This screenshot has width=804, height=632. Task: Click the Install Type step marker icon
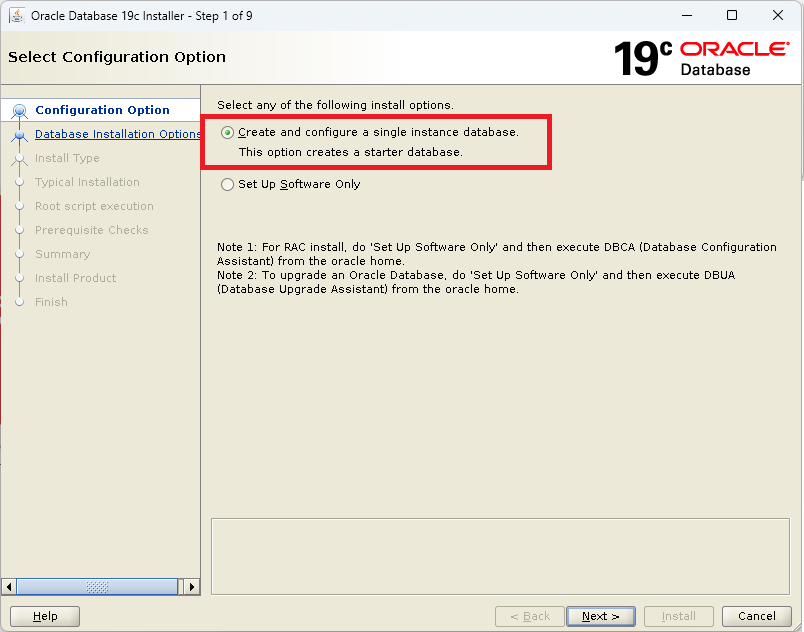(x=19, y=158)
